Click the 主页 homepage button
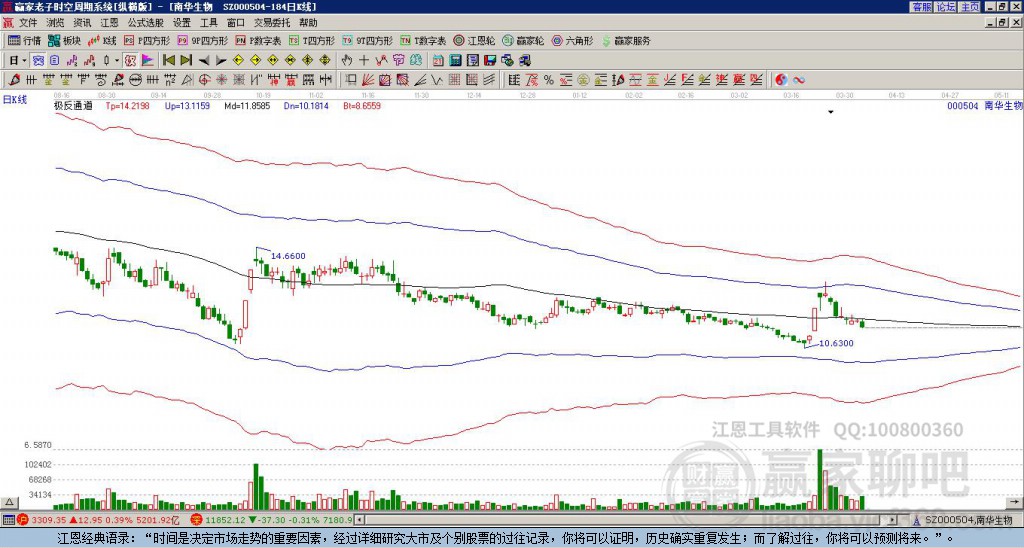Image resolution: width=1024 pixels, height=548 pixels. pos(970,7)
